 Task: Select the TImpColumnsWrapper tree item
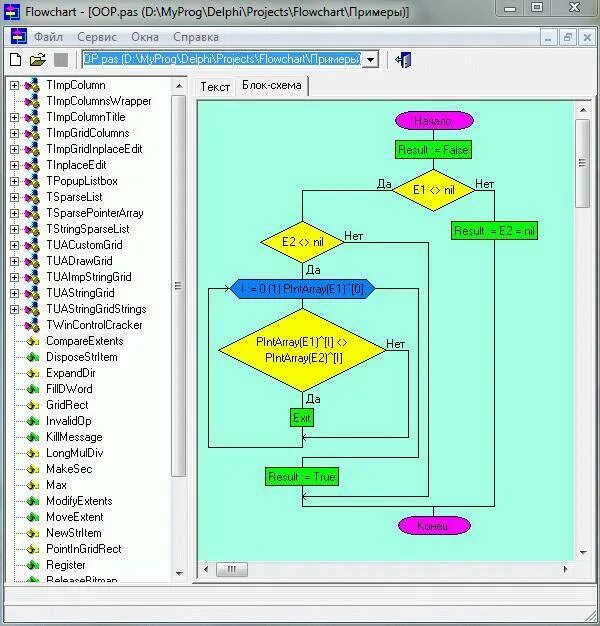click(x=99, y=101)
